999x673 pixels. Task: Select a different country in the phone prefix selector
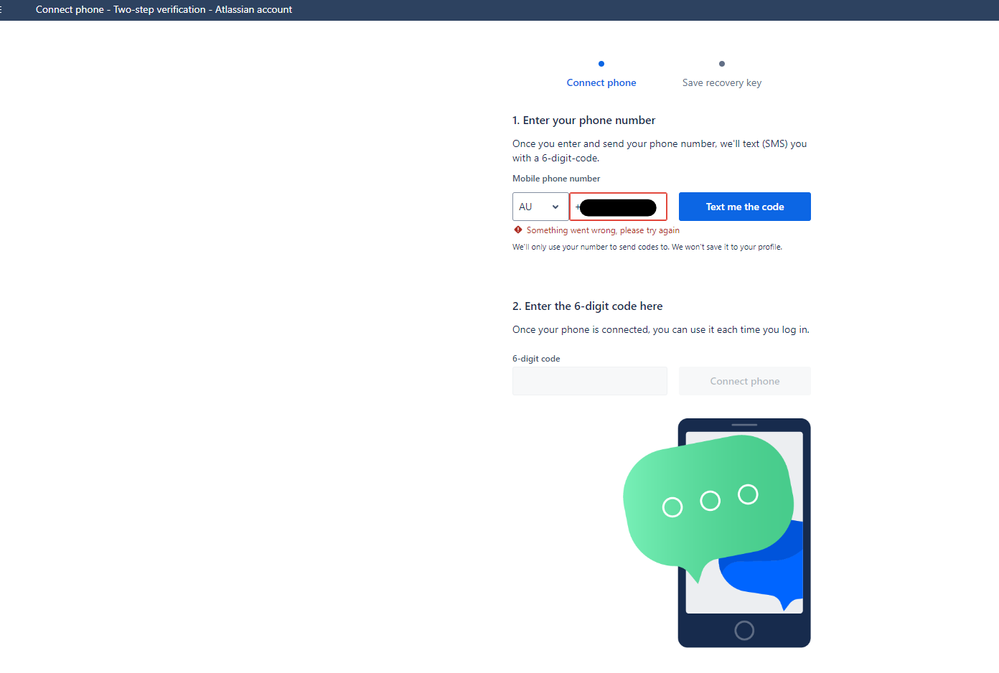point(540,206)
